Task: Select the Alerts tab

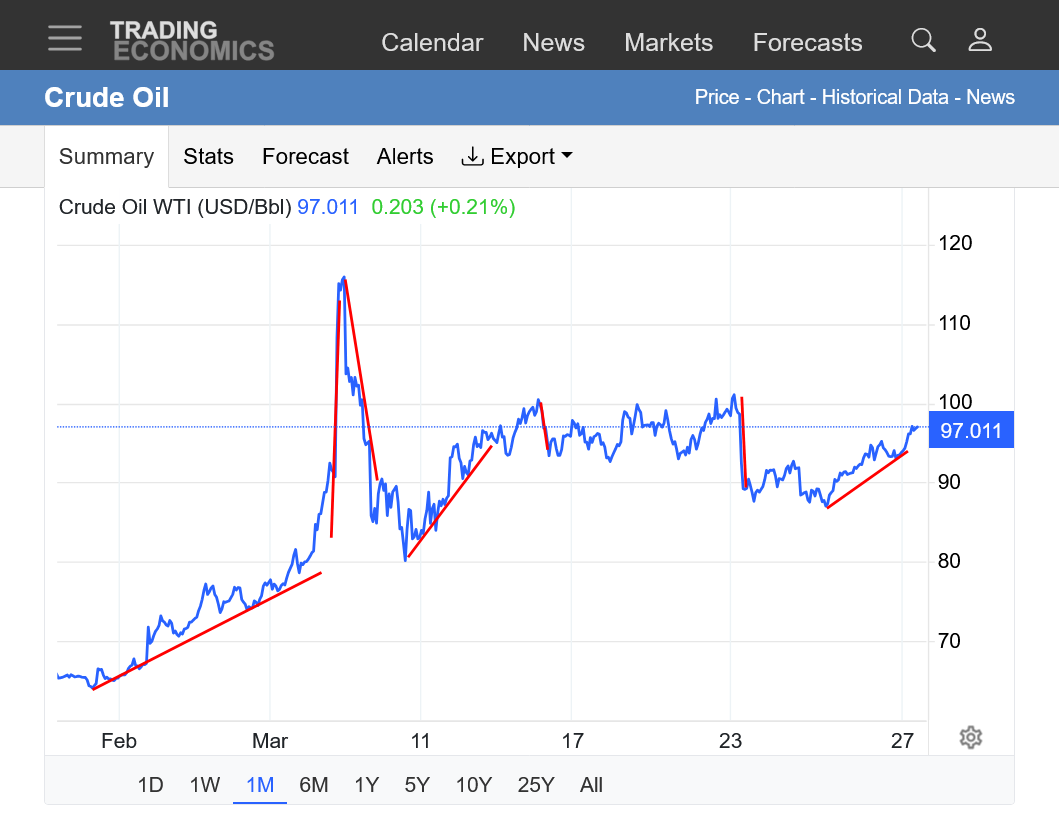Action: [x=405, y=157]
